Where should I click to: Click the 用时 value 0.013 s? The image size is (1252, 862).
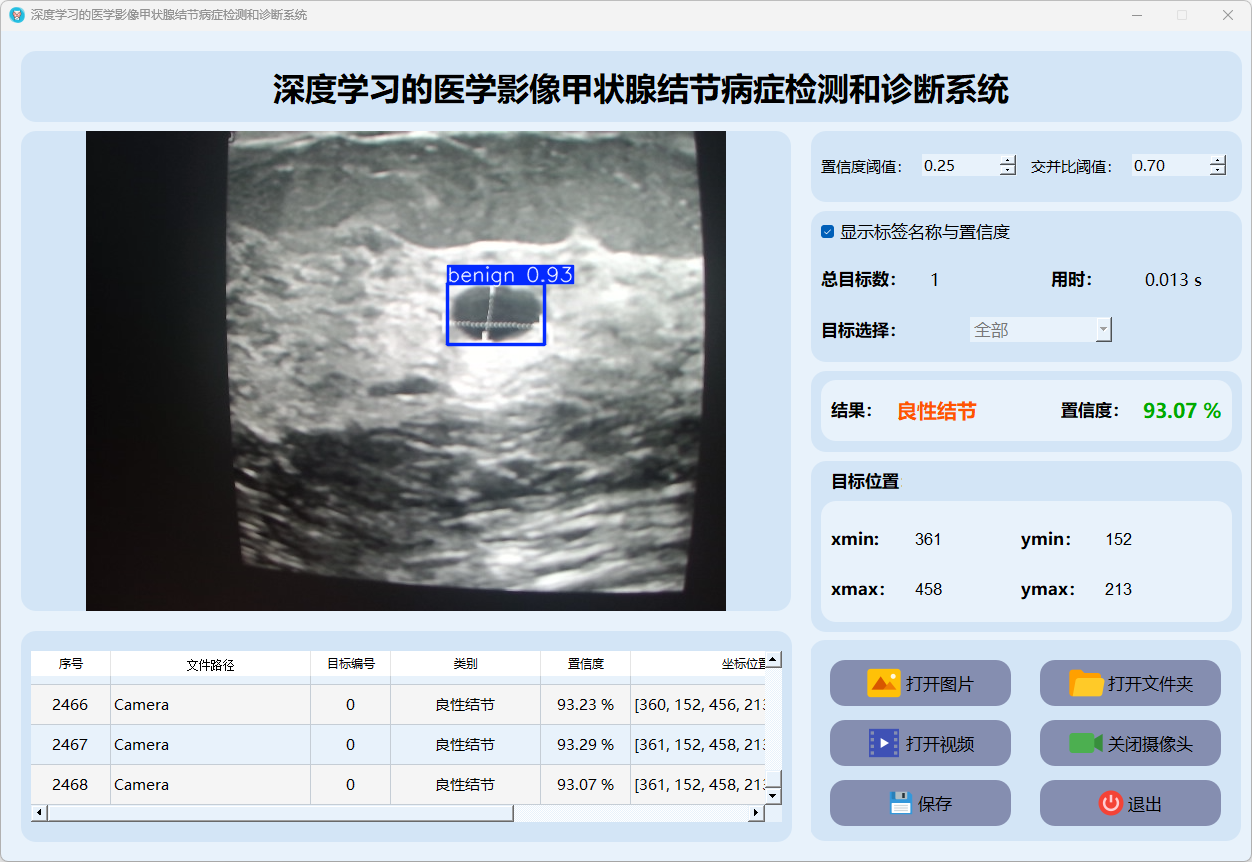tap(1173, 280)
